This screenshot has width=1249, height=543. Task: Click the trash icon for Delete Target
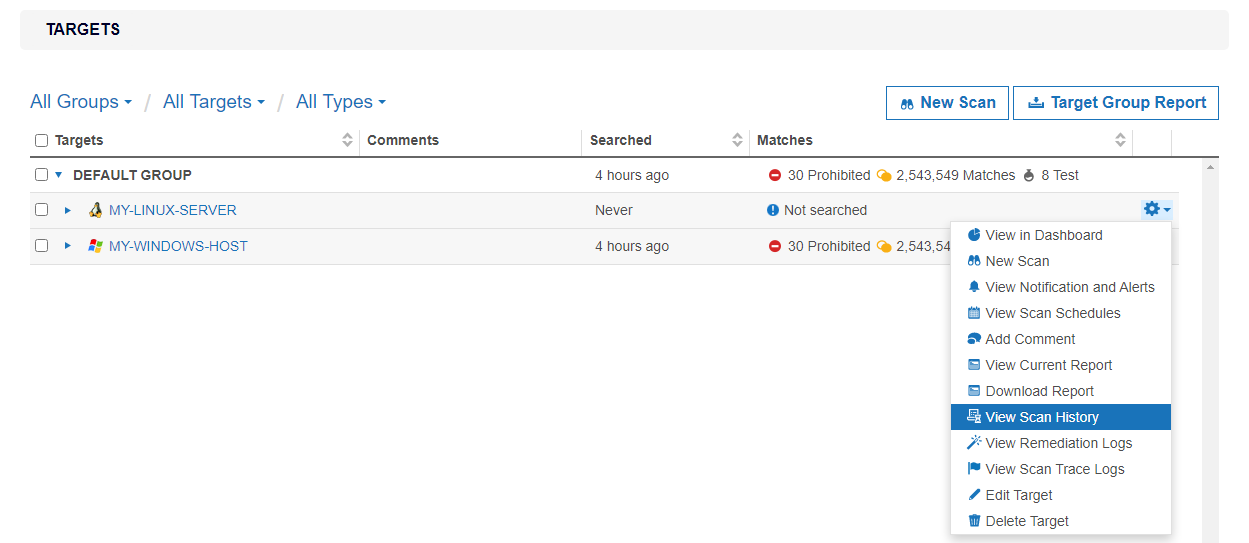[974, 521]
